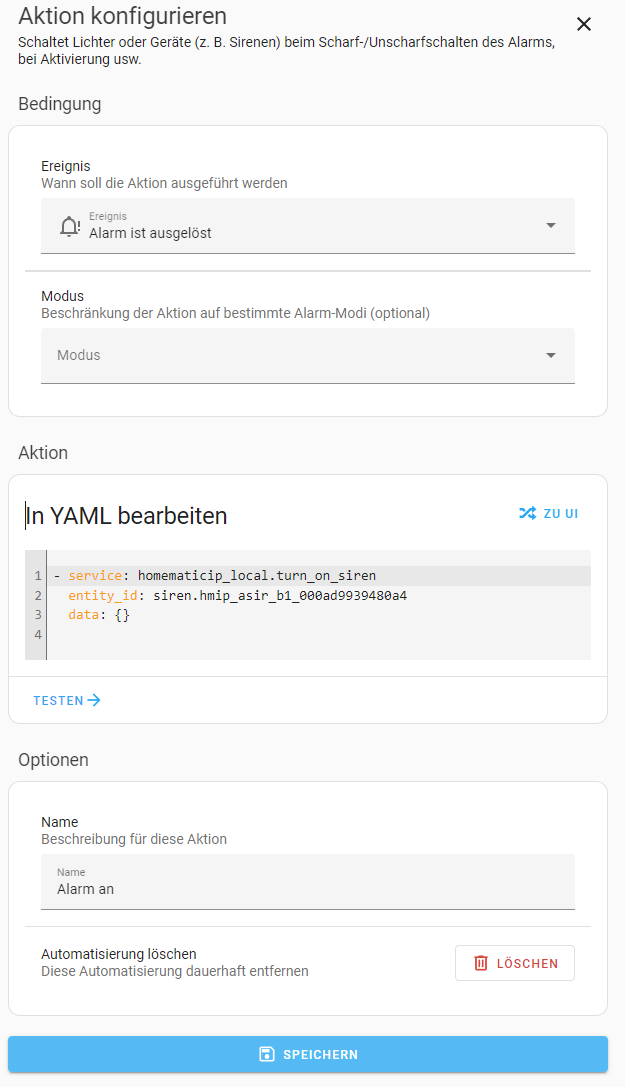Expand the Modus dropdown arrow
625x1087 pixels.
[551, 355]
